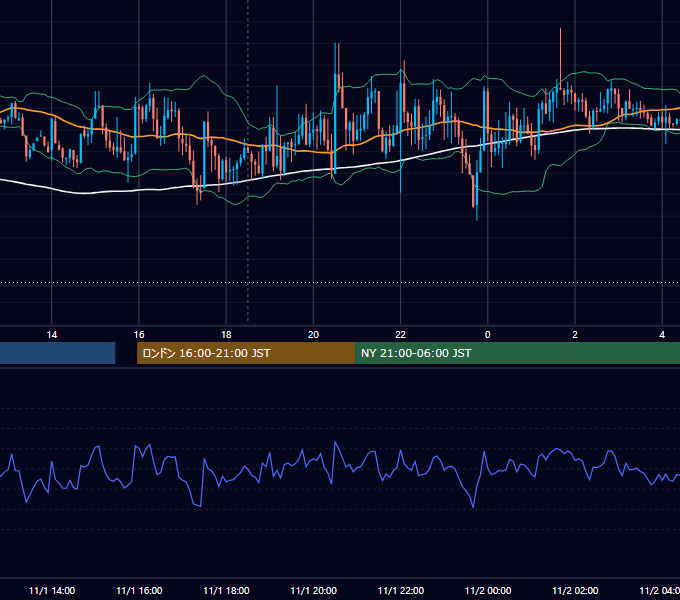680x600 pixels.
Task: Click the 11/1 18:00 date label
Action: [226, 590]
